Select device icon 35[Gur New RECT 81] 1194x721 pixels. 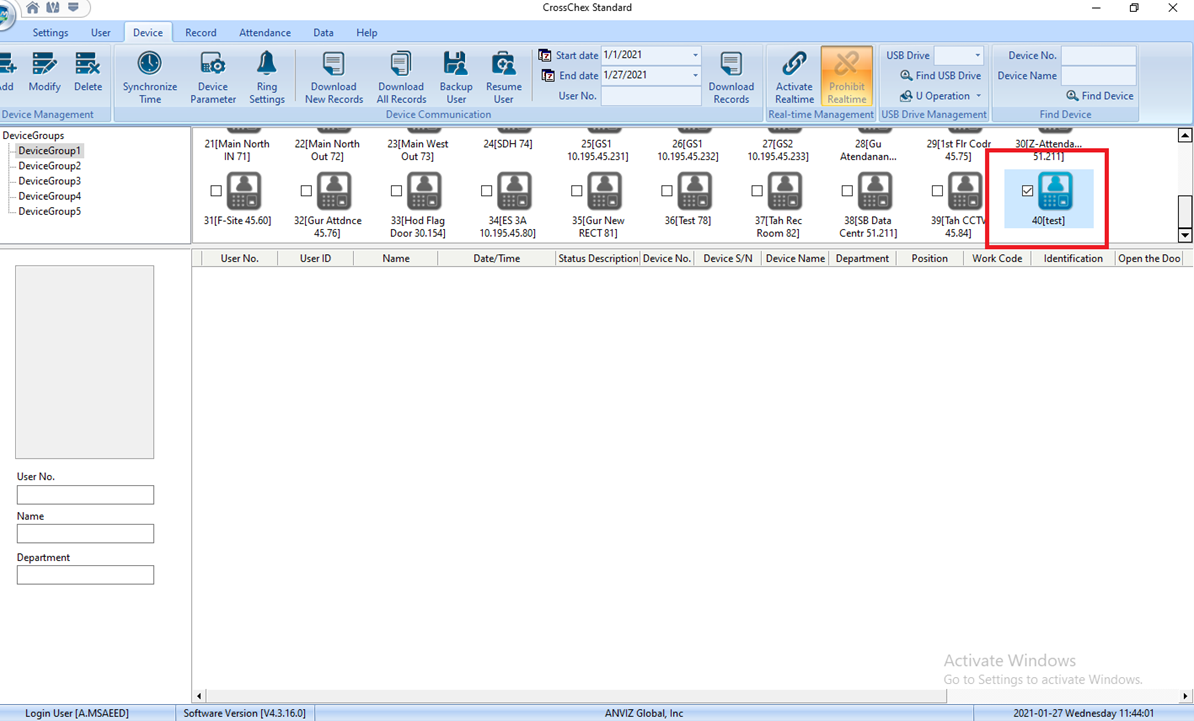[x=605, y=191]
